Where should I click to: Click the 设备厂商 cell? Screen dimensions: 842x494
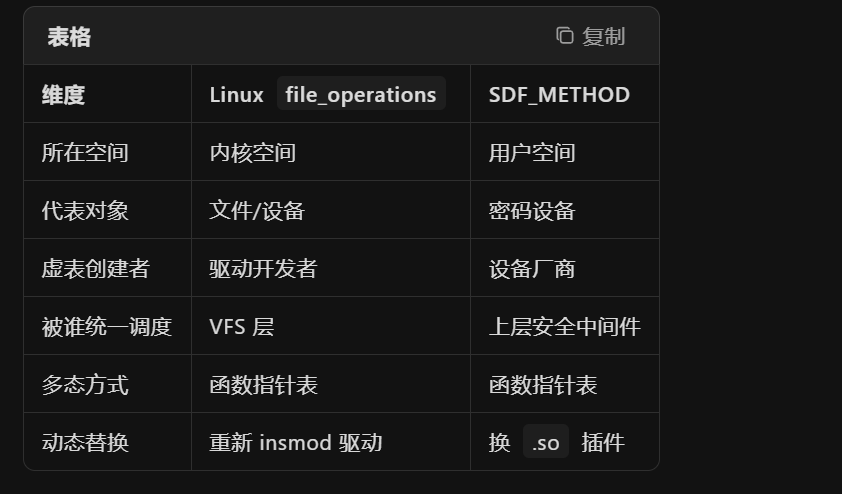pyautogui.click(x=532, y=268)
